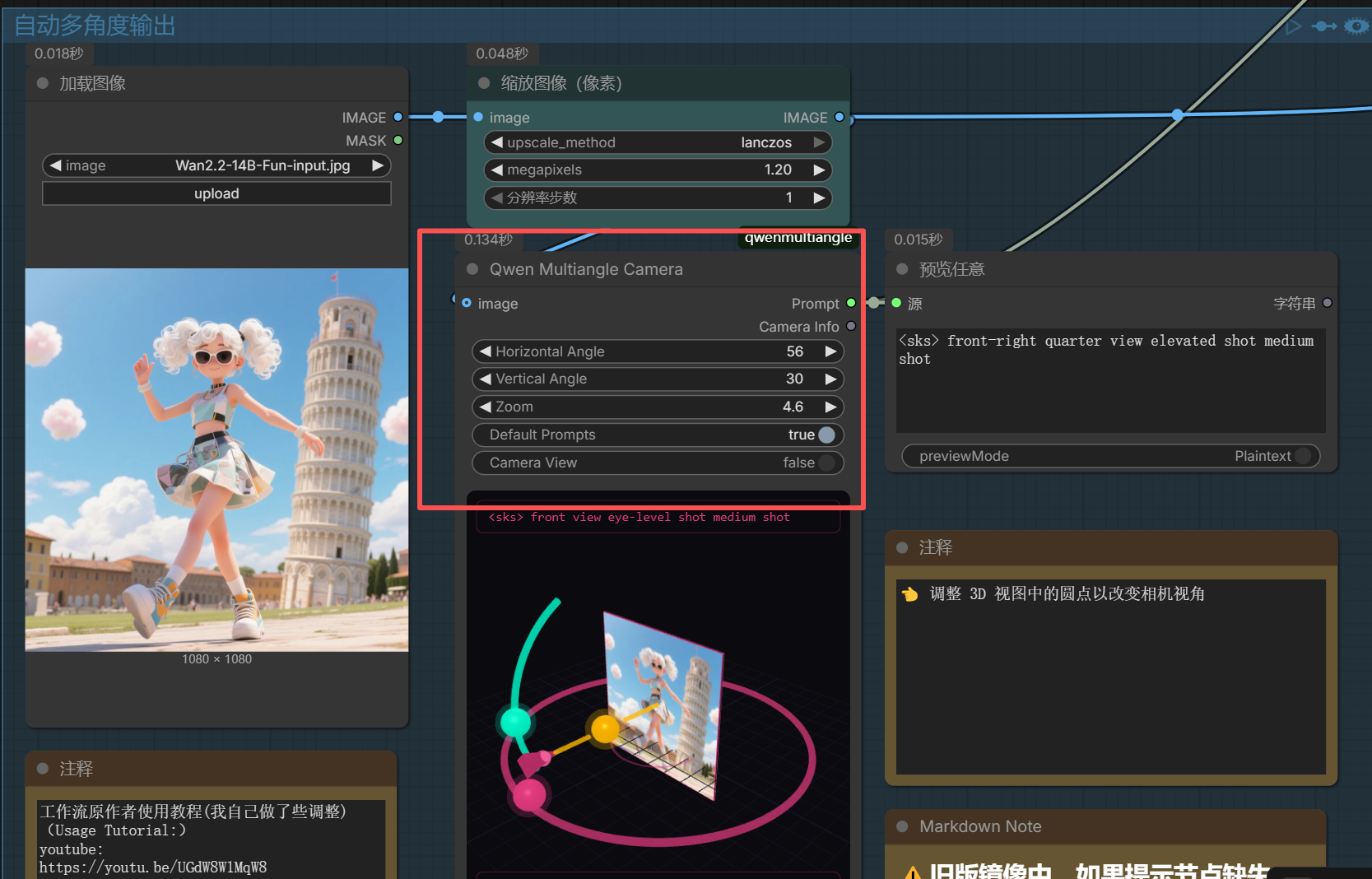Decrease Vertical Angle value
1372x879 pixels.
pos(485,379)
